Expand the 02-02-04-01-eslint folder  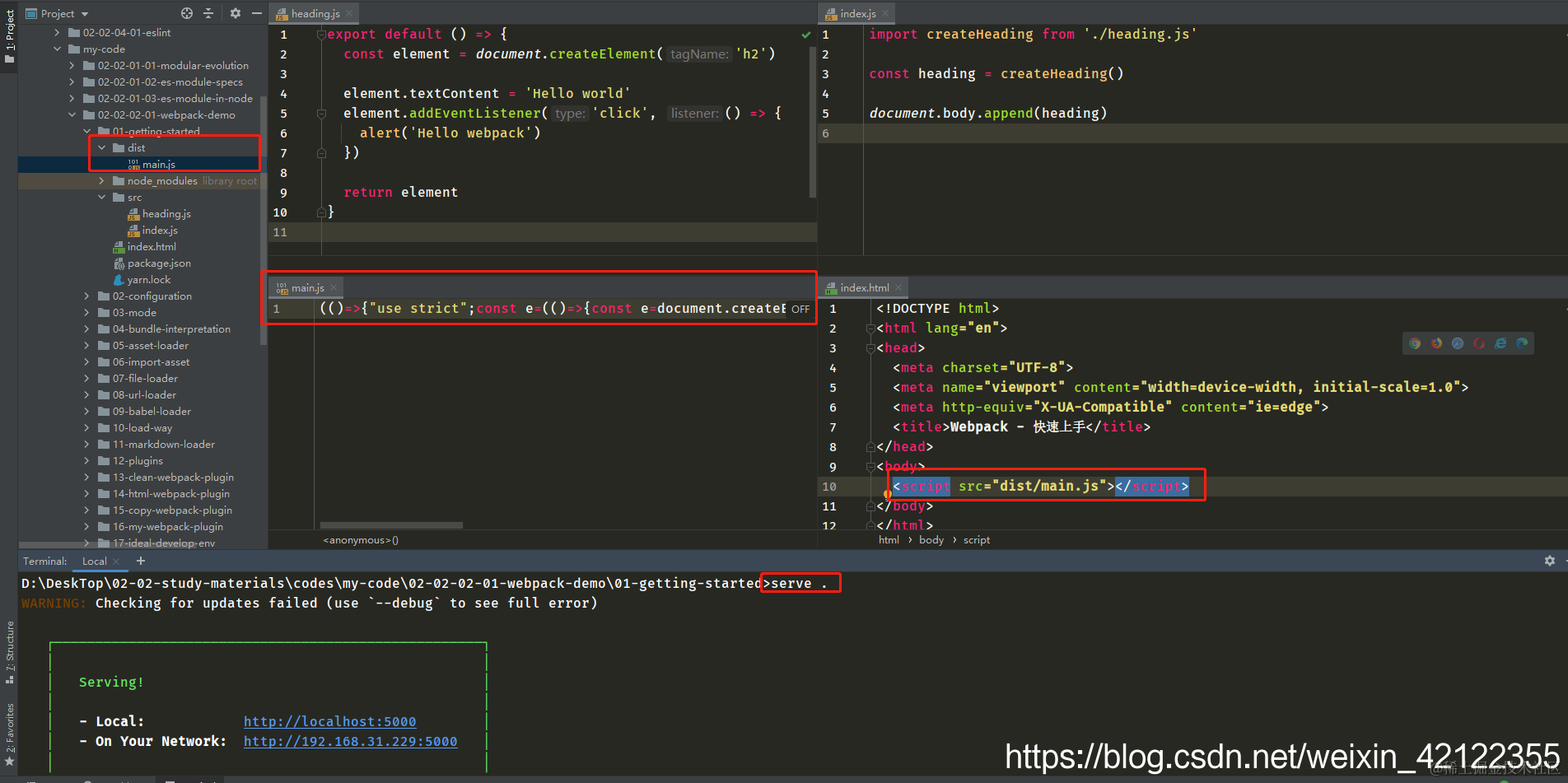click(x=57, y=33)
